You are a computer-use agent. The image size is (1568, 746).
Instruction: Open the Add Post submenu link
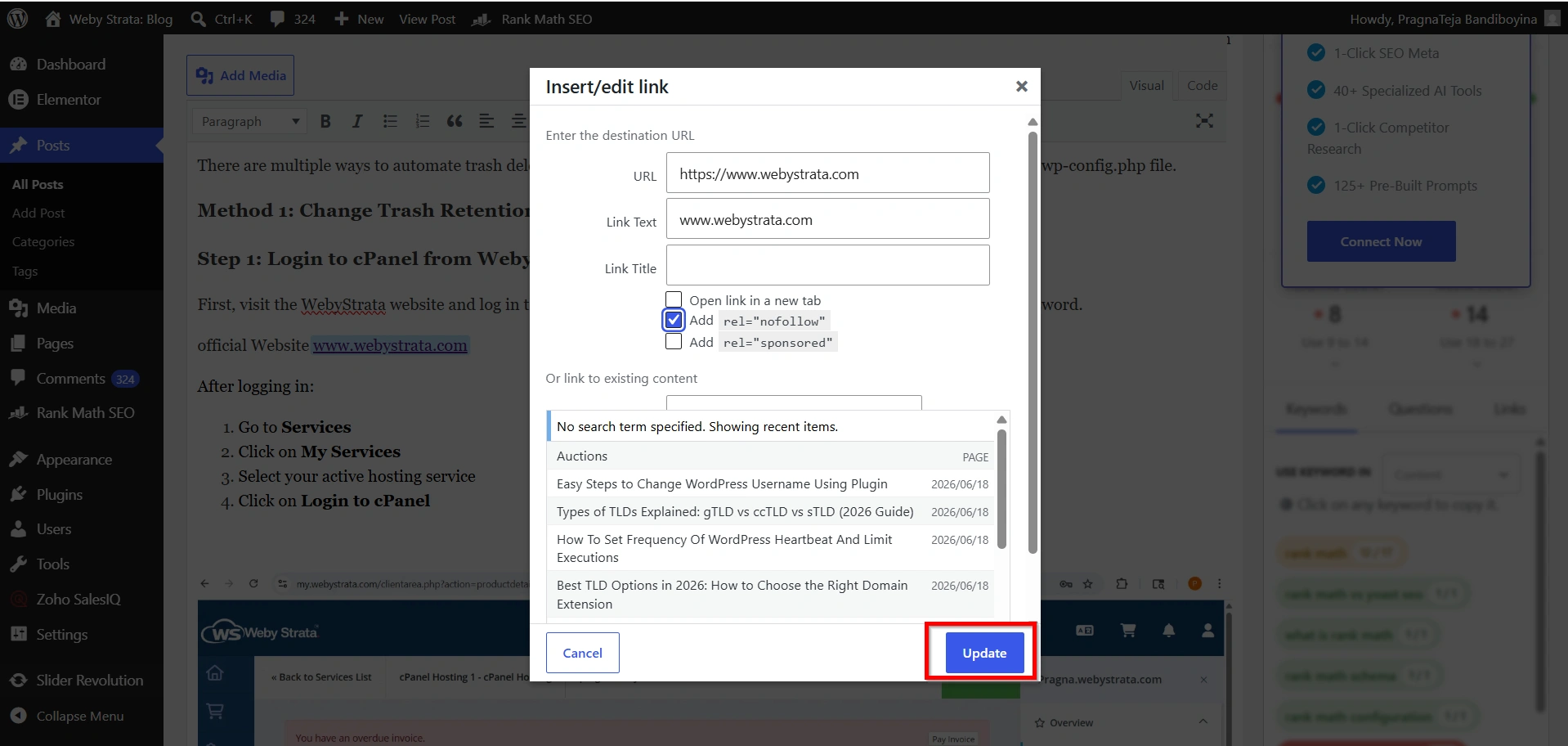coord(38,213)
